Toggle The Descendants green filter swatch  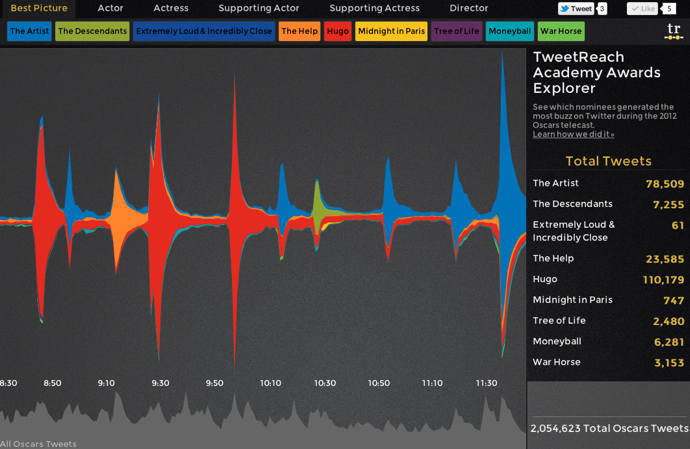click(x=92, y=31)
